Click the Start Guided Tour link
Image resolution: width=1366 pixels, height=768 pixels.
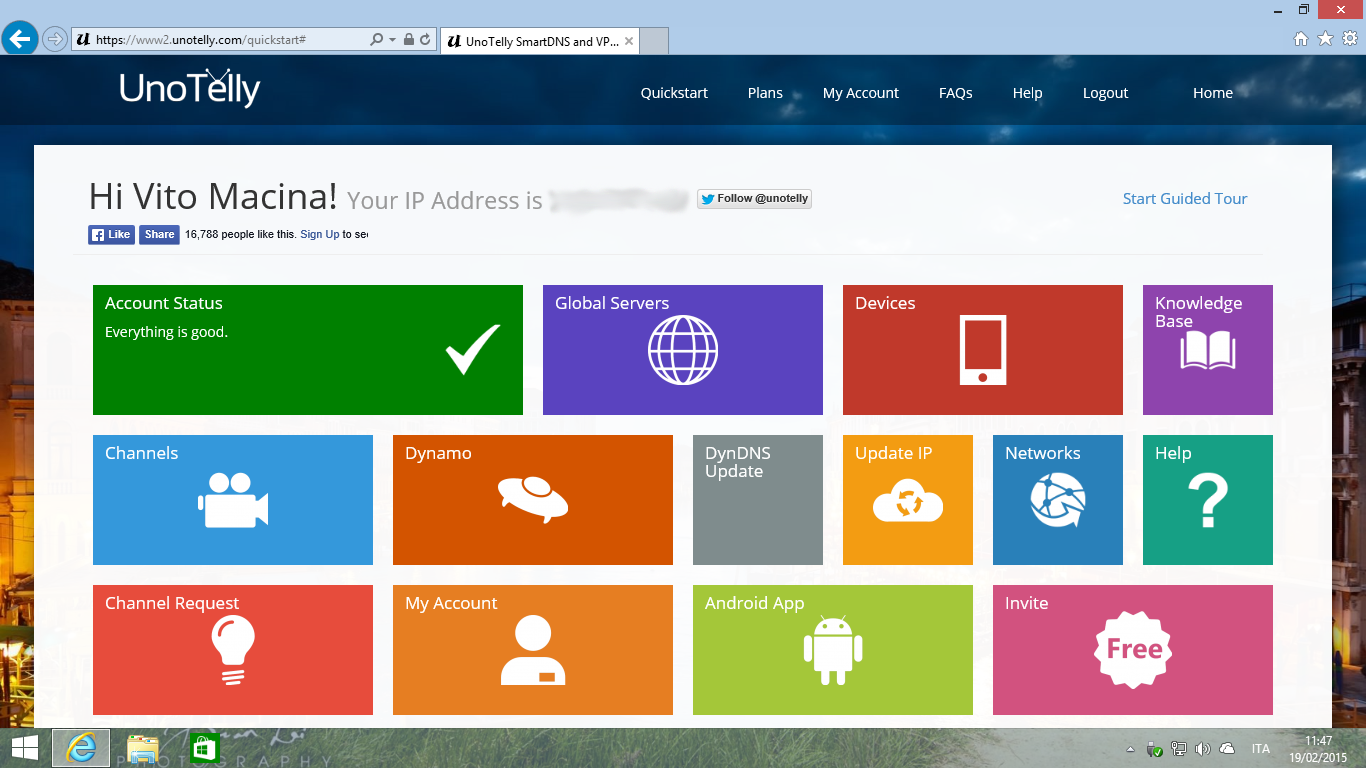click(1185, 198)
